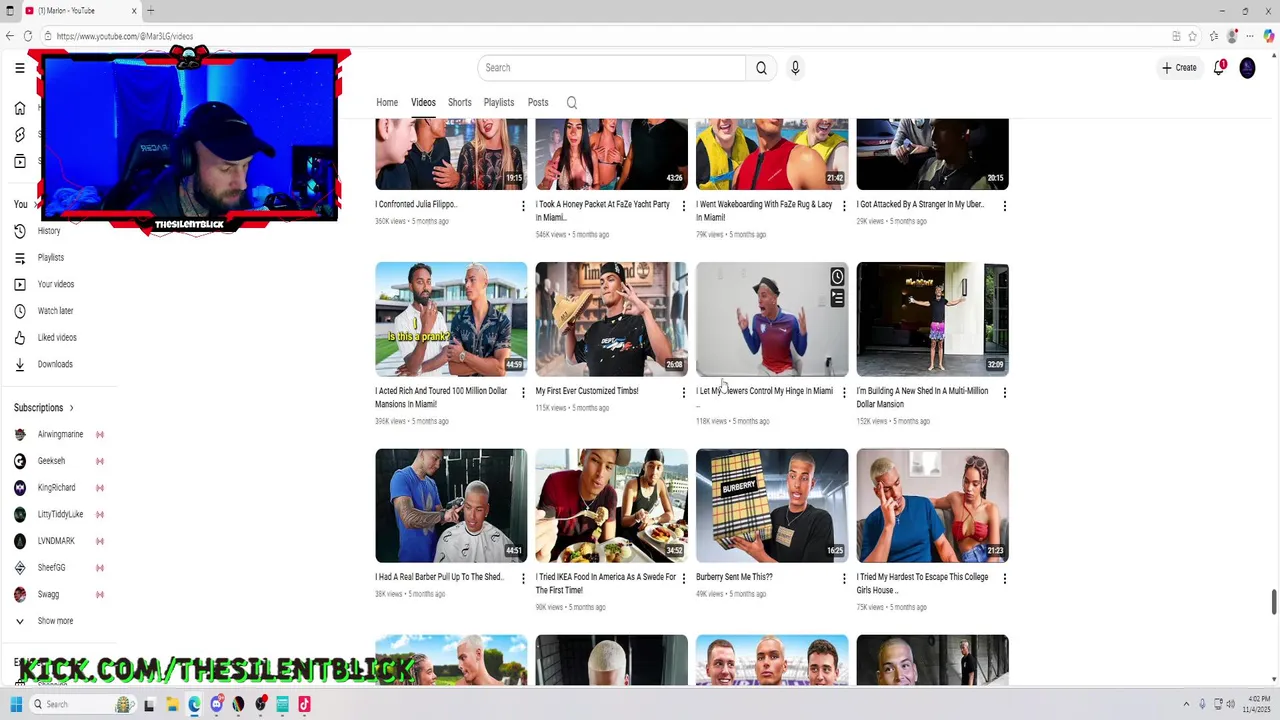The height and width of the screenshot is (720, 1280).
Task: Play the Is this a prank mansion thumbnail
Action: pos(451,319)
